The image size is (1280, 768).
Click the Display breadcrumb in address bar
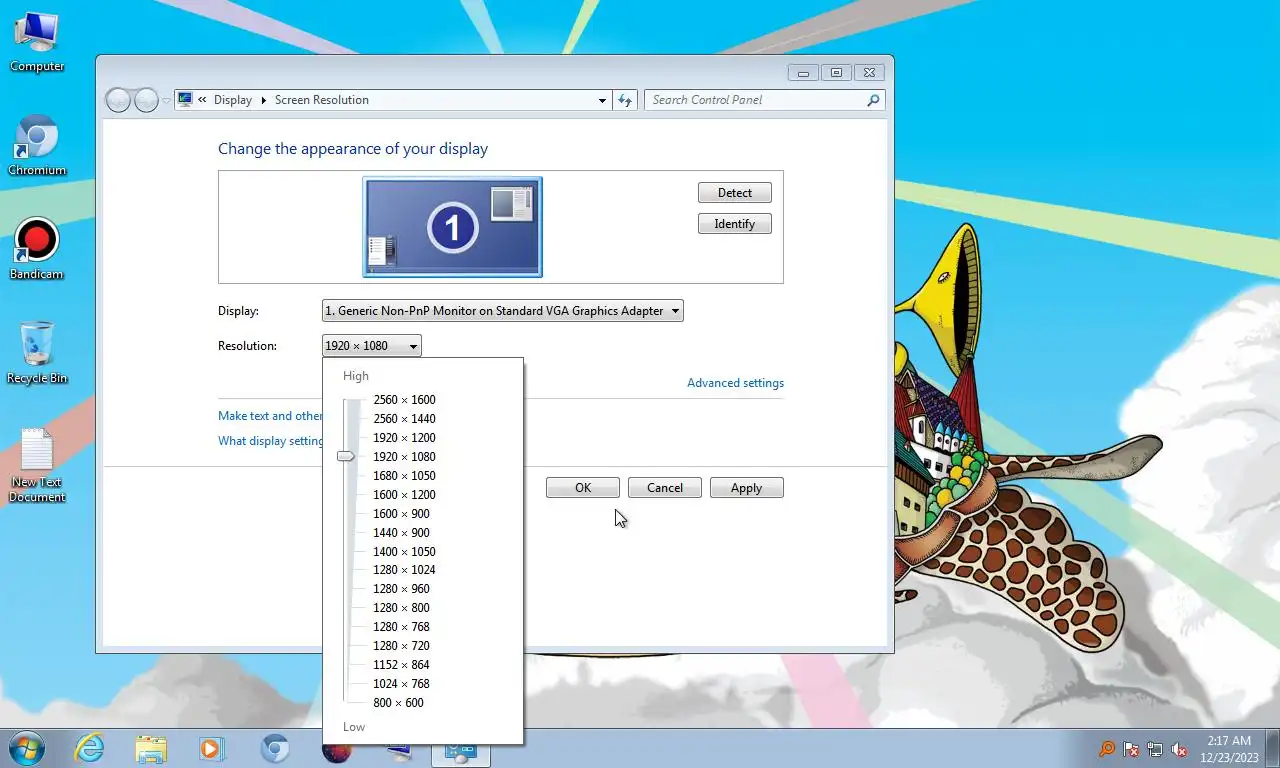(x=233, y=100)
